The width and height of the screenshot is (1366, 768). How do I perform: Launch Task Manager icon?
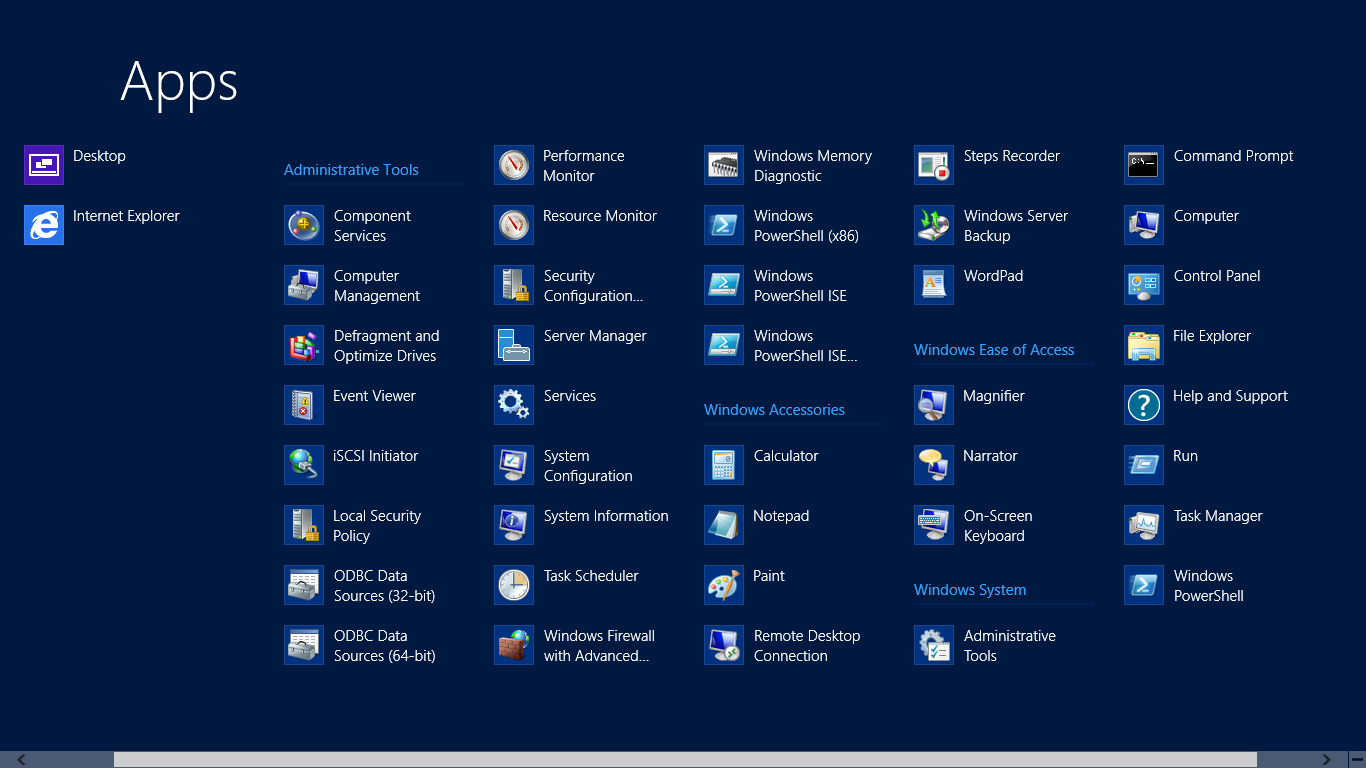point(1144,525)
